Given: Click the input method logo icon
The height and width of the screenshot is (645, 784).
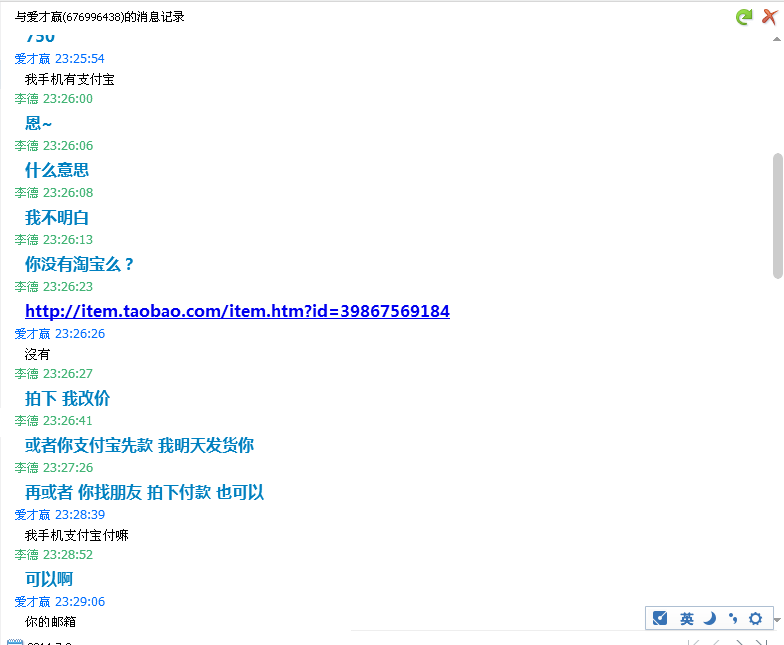Looking at the screenshot, I should tap(660, 618).
